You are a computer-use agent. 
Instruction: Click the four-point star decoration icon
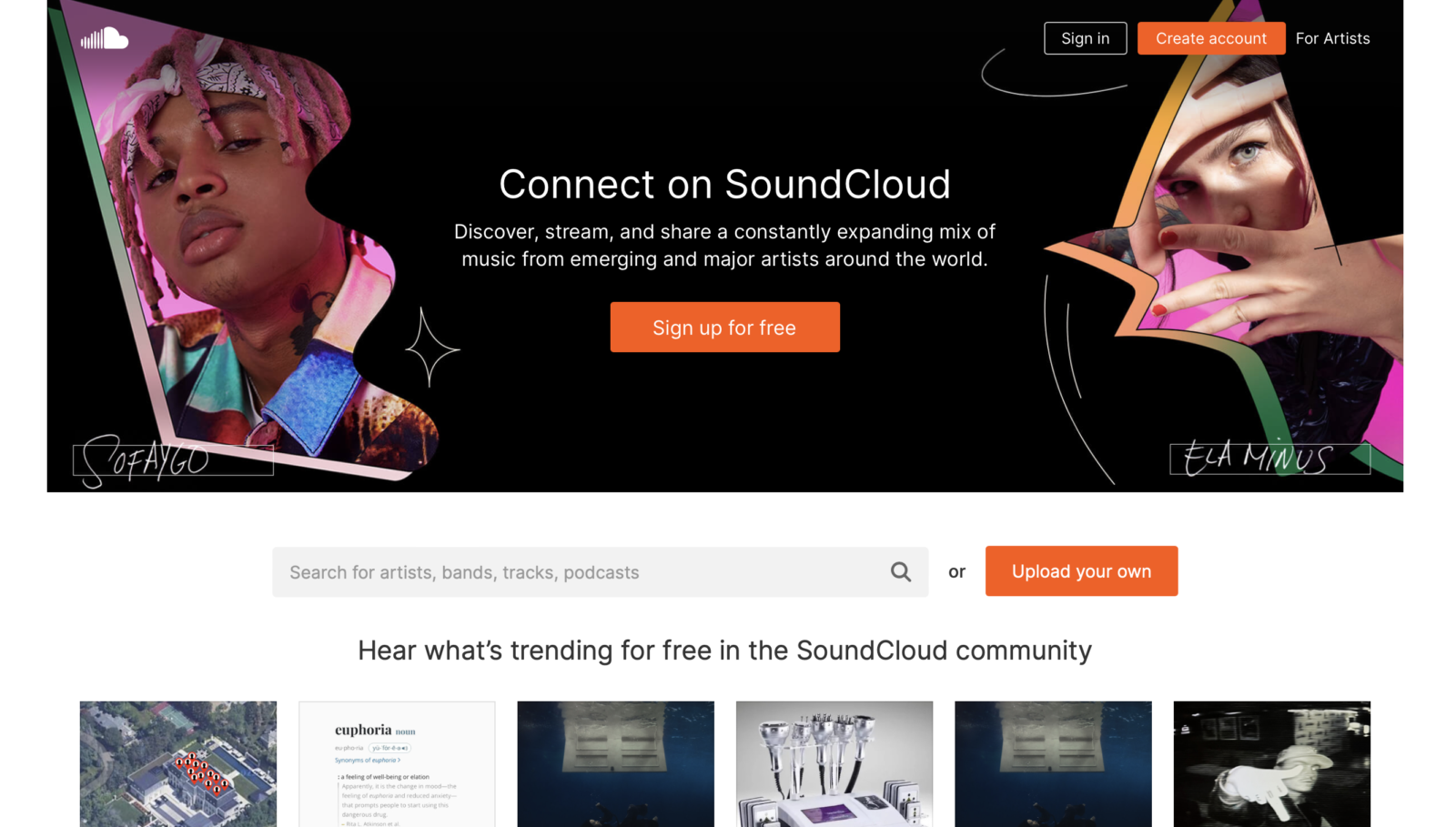point(431,348)
